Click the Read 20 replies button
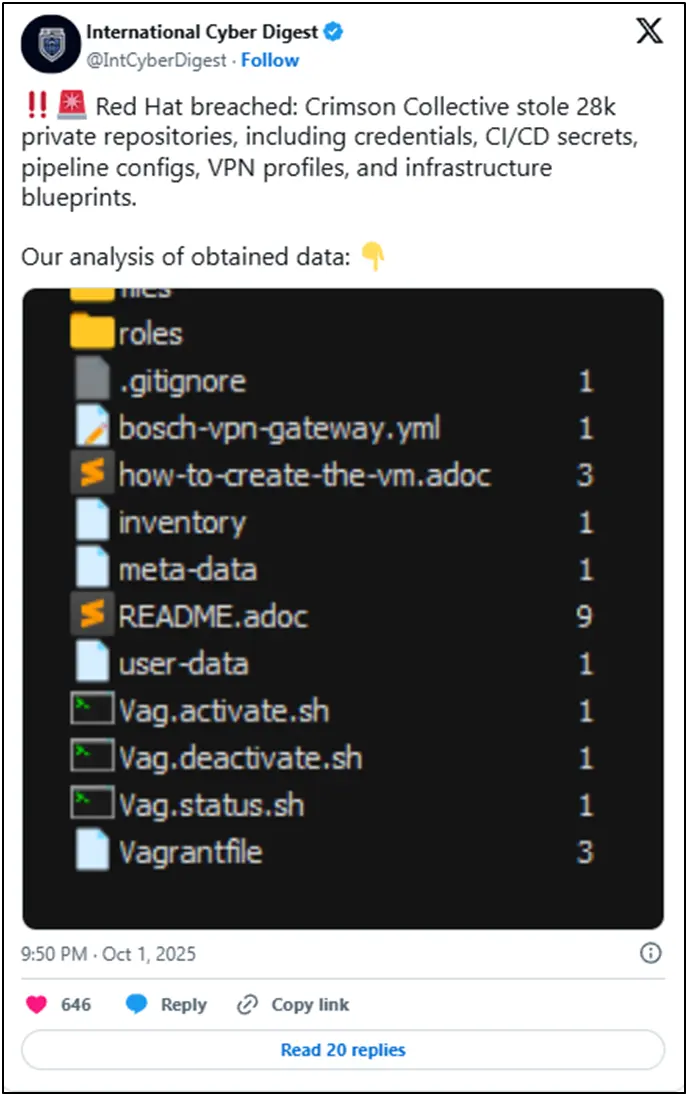 click(x=343, y=1049)
